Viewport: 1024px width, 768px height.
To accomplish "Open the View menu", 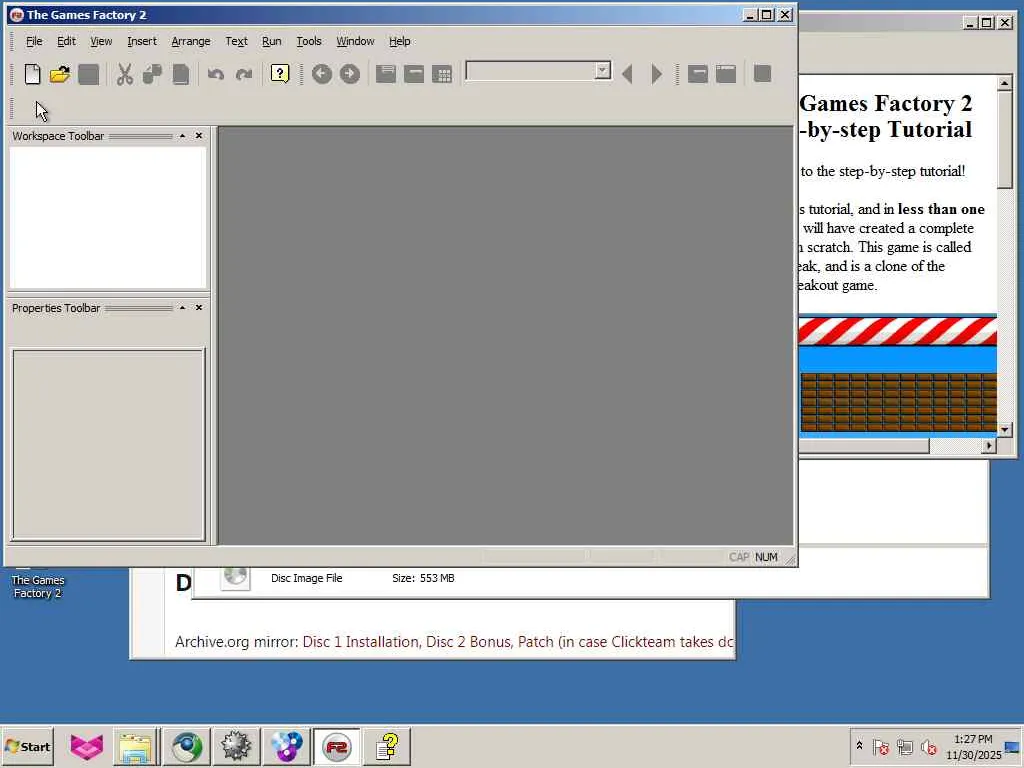I will (101, 41).
